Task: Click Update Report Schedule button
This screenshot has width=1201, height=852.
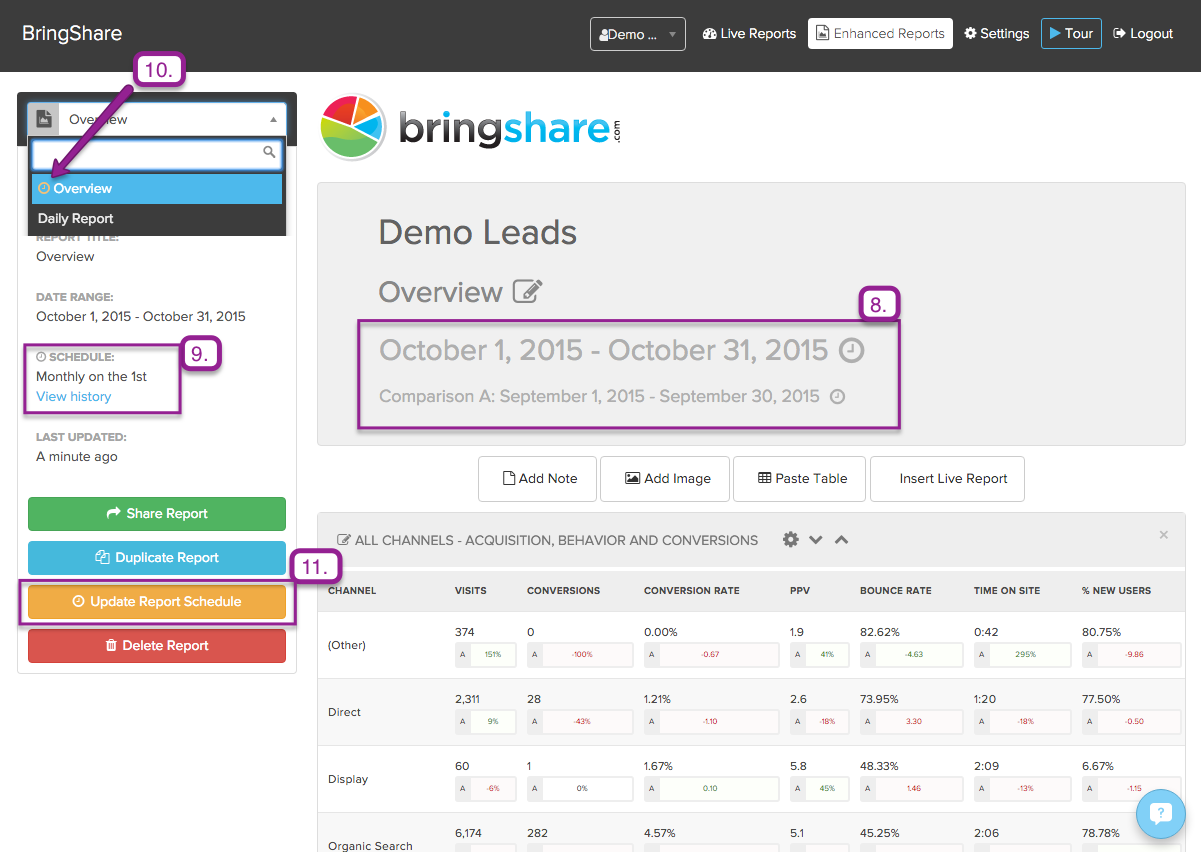Action: click(157, 602)
